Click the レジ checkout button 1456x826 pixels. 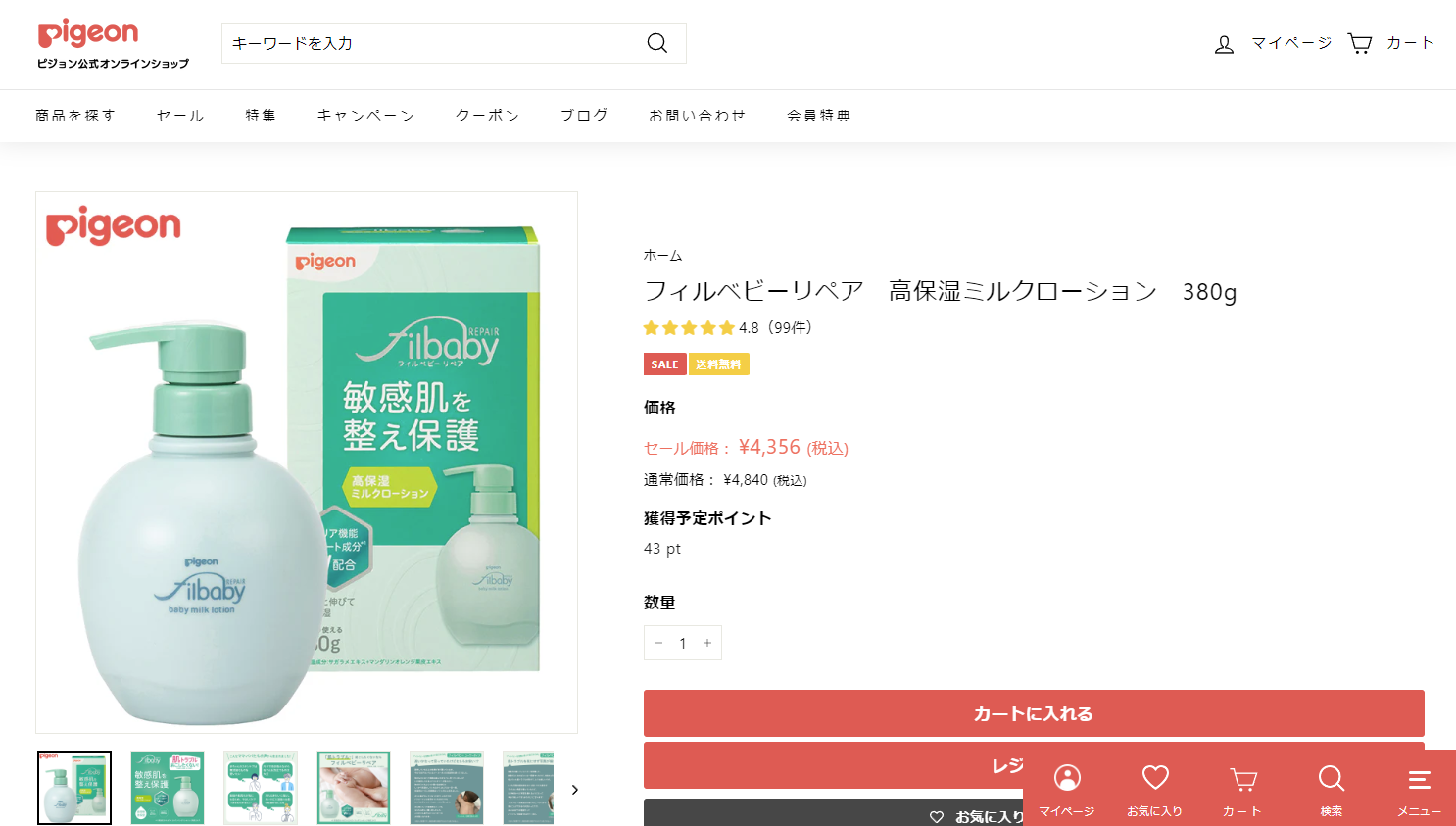(1034, 765)
